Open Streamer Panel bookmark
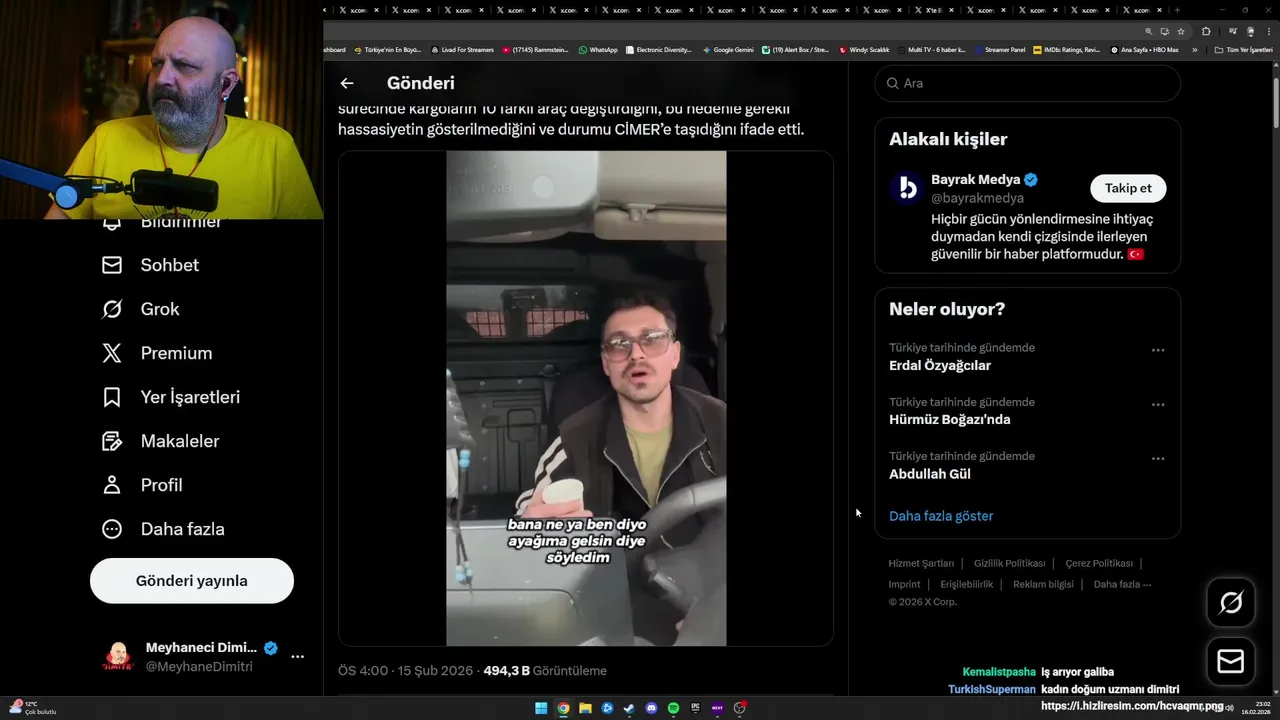The height and width of the screenshot is (720, 1280). (x=1000, y=50)
